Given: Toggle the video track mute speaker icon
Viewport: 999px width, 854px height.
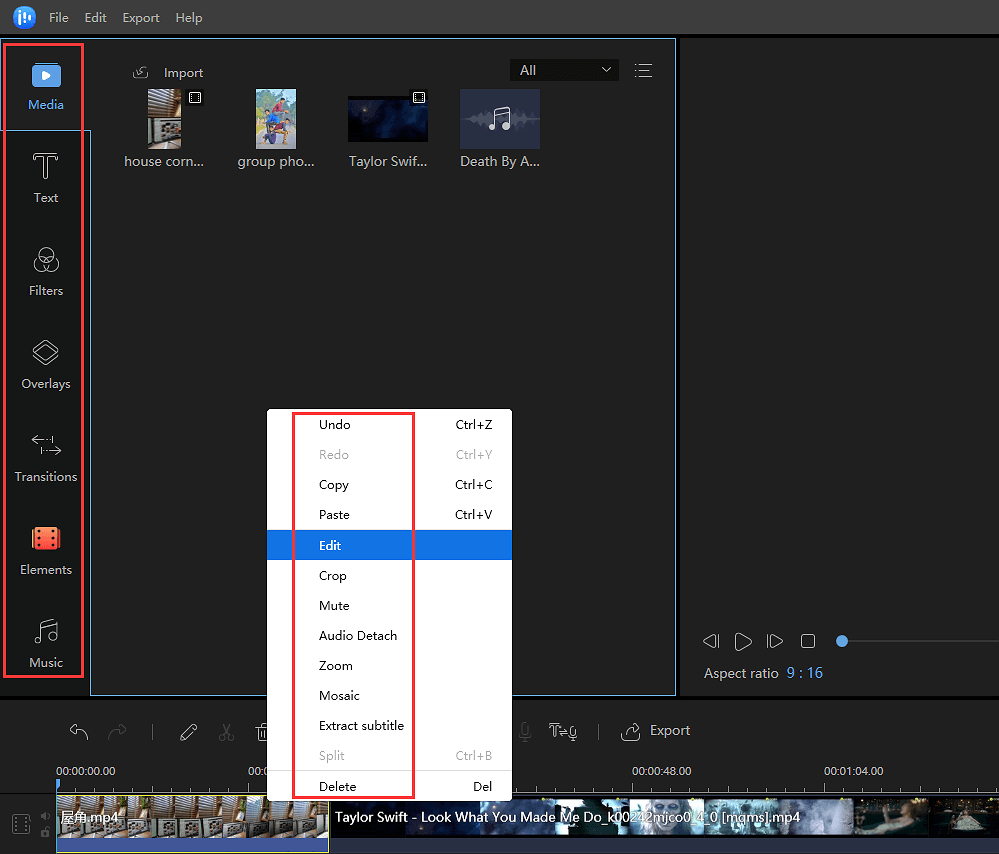Looking at the screenshot, I should (45, 816).
